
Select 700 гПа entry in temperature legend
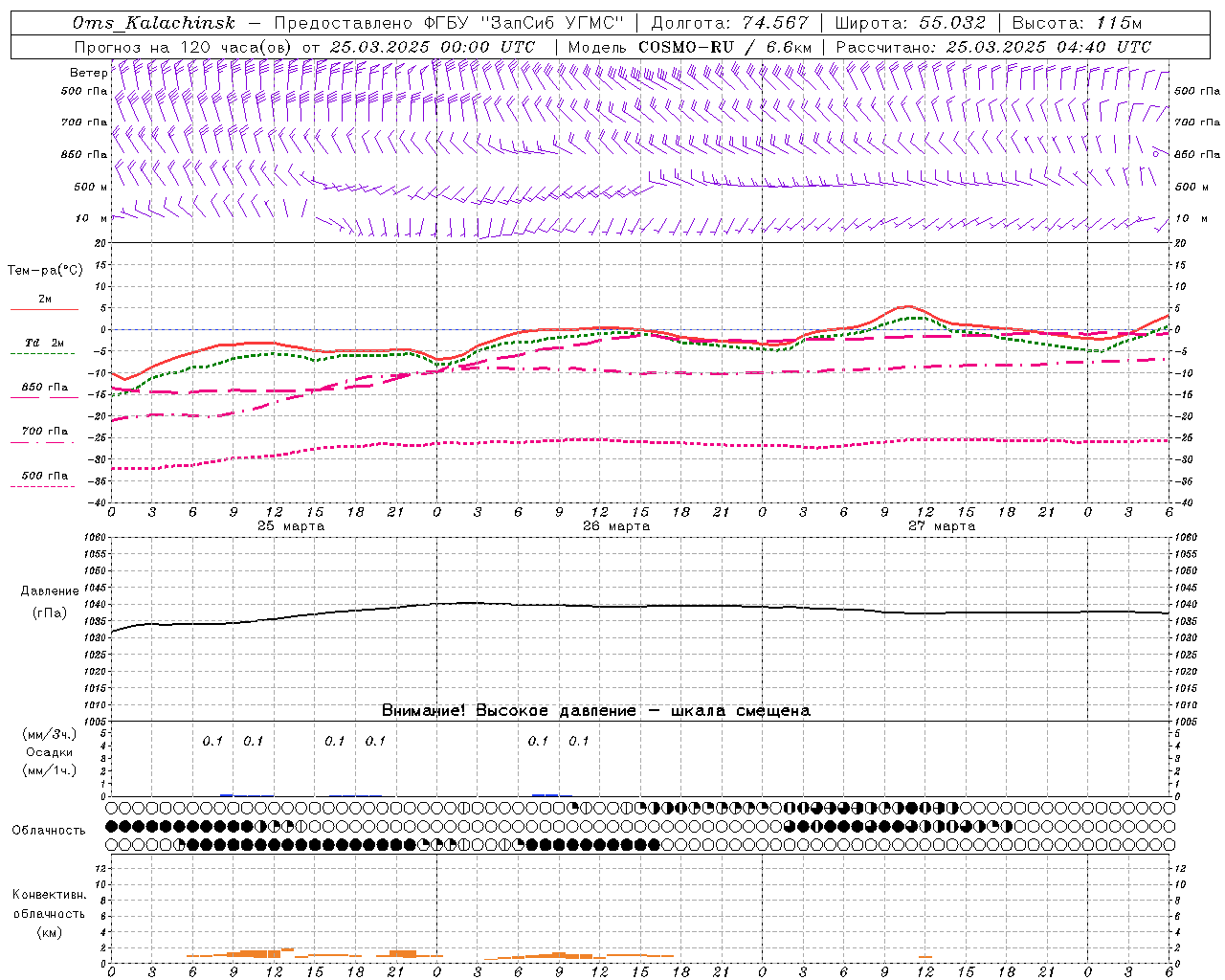point(44,432)
